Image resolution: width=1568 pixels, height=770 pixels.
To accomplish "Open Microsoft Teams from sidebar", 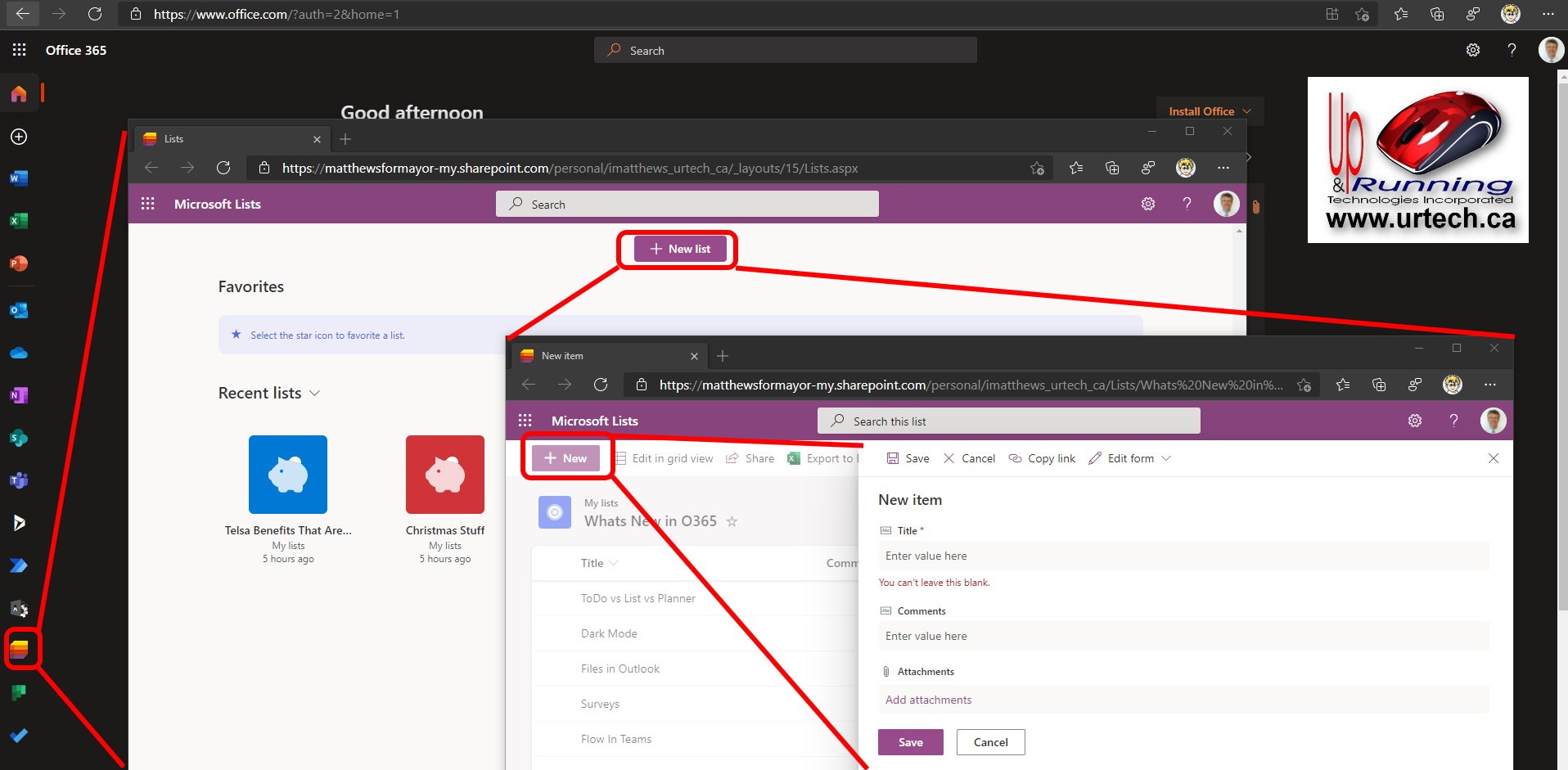I will point(19,480).
